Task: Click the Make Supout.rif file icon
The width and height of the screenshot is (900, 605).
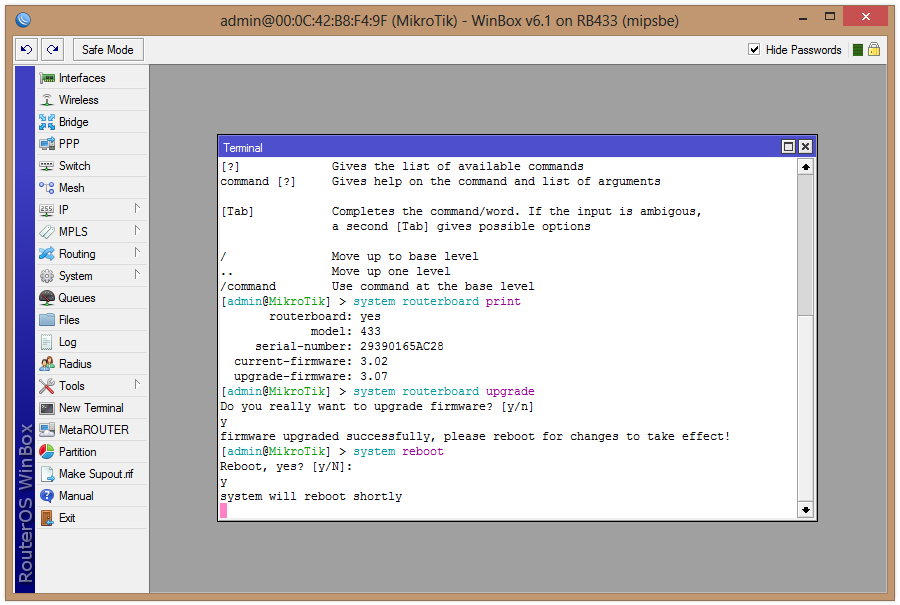Action: [x=48, y=474]
